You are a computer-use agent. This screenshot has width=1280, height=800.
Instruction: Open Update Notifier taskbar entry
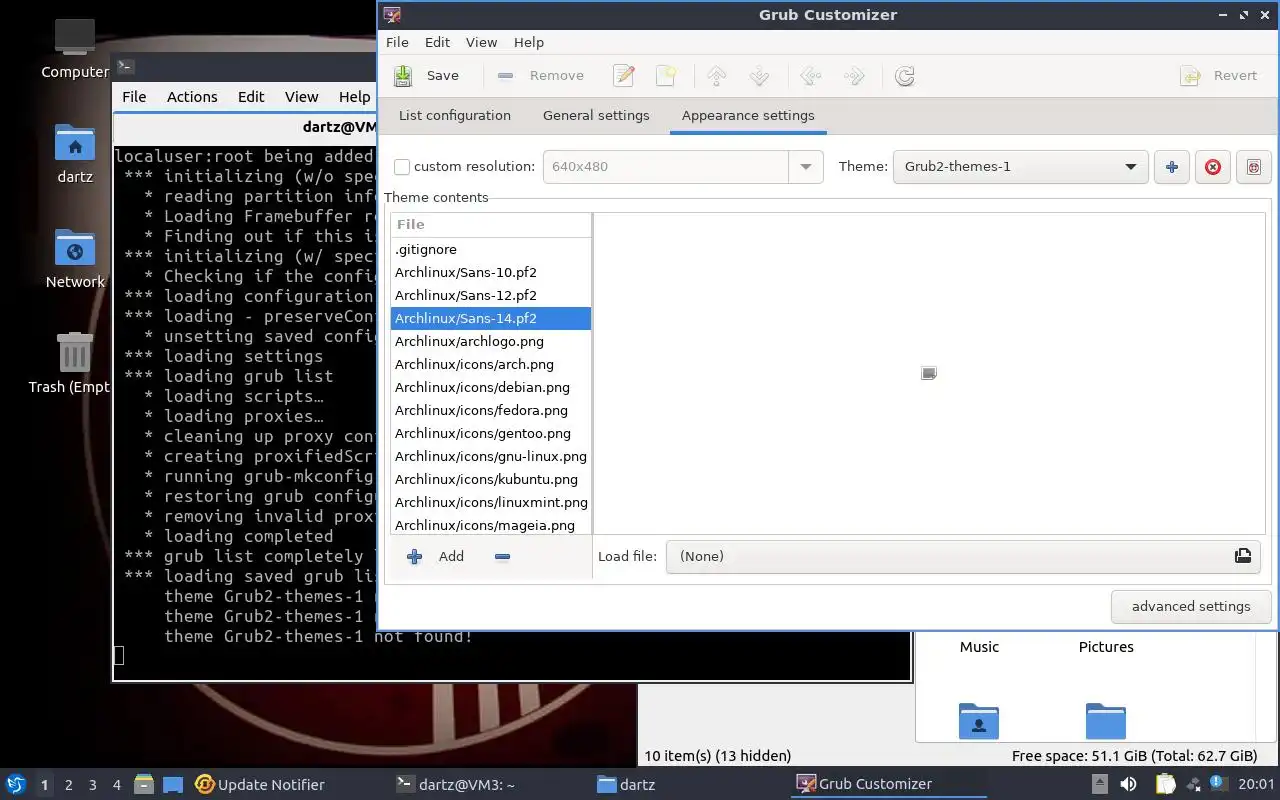click(x=260, y=785)
